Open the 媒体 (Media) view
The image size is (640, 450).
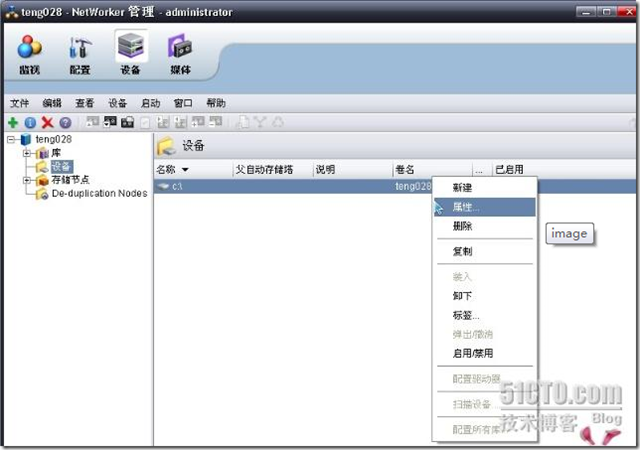(x=180, y=55)
